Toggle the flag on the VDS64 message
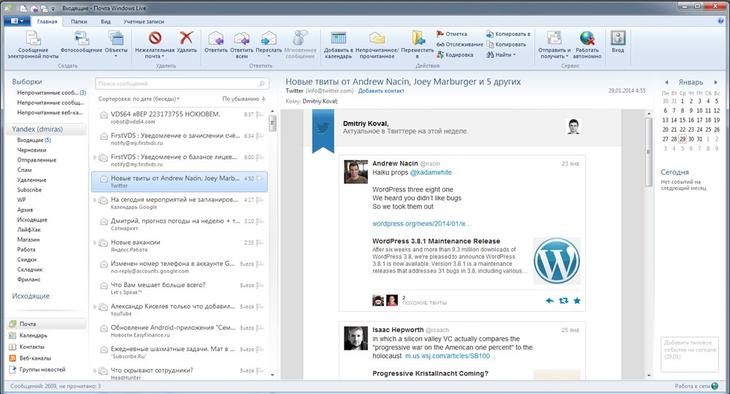This screenshot has width=730, height=394. 260,115
